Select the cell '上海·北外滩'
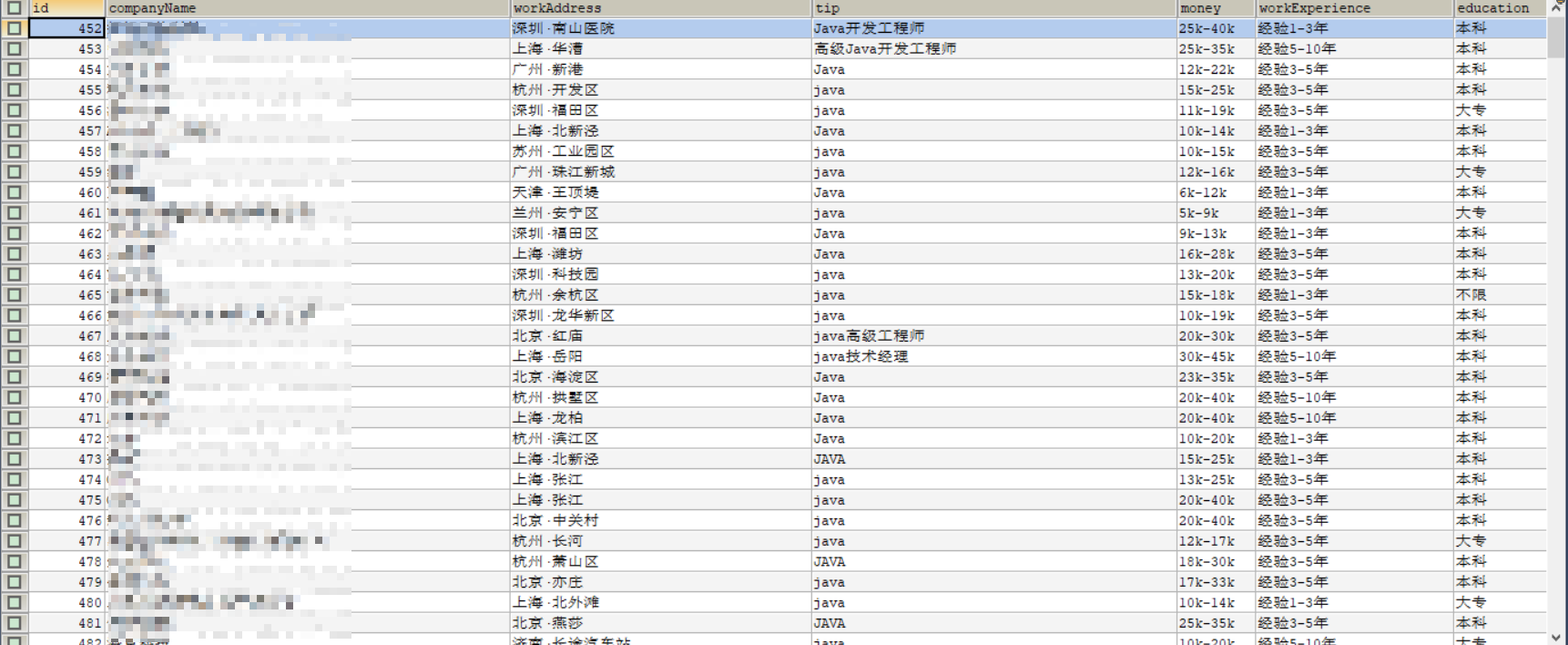Screen dimensions: 1568x645 660,602
